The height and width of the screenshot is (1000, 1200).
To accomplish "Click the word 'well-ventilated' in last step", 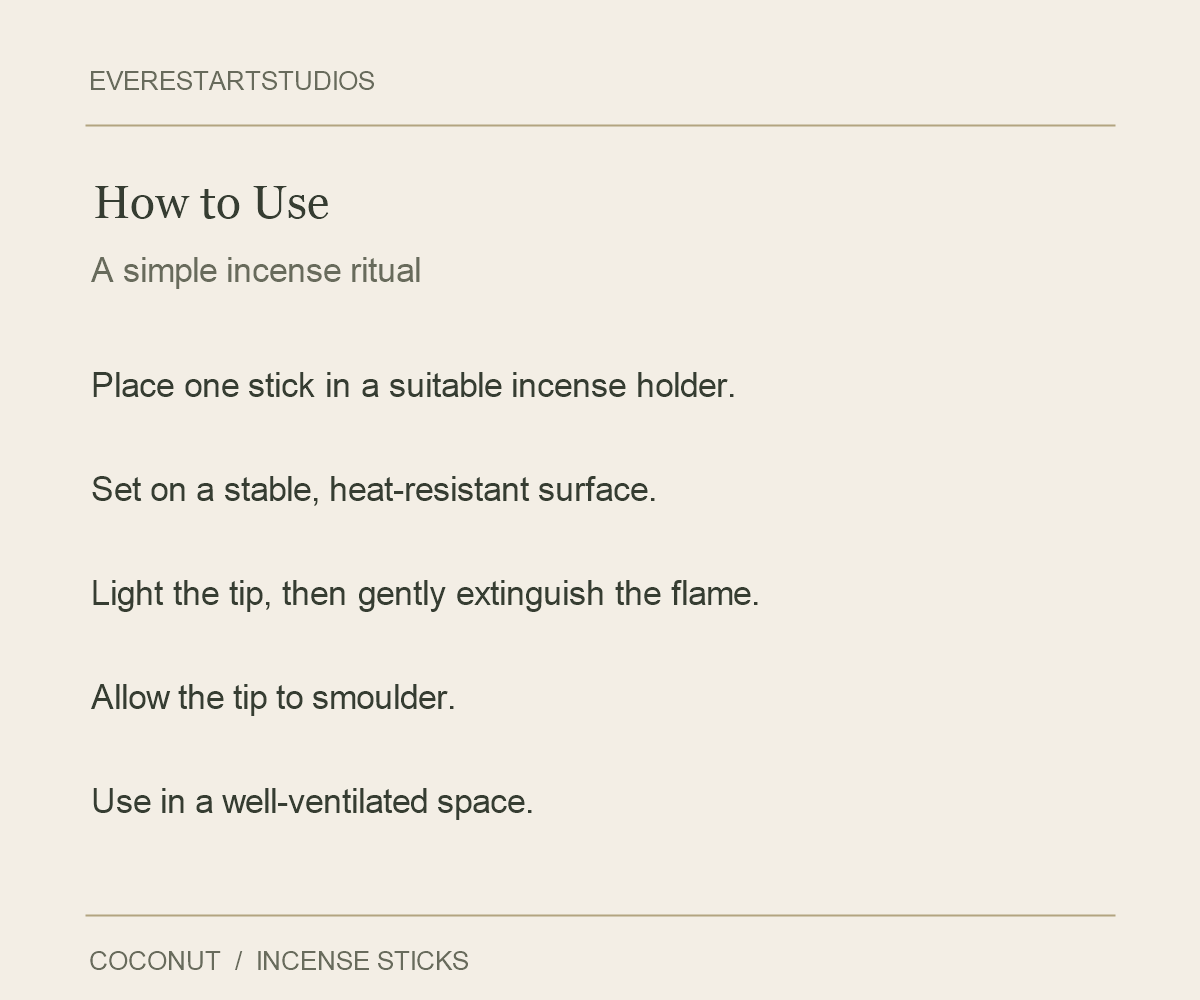I will 325,802.
